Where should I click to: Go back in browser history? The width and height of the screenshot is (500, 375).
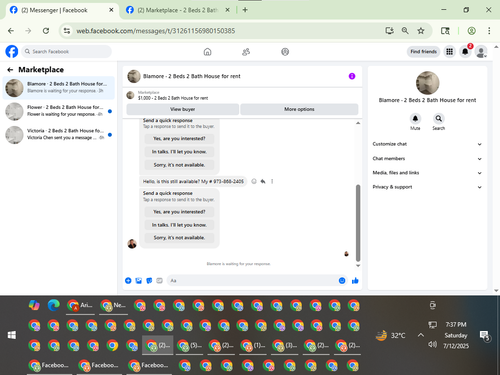tap(11, 31)
